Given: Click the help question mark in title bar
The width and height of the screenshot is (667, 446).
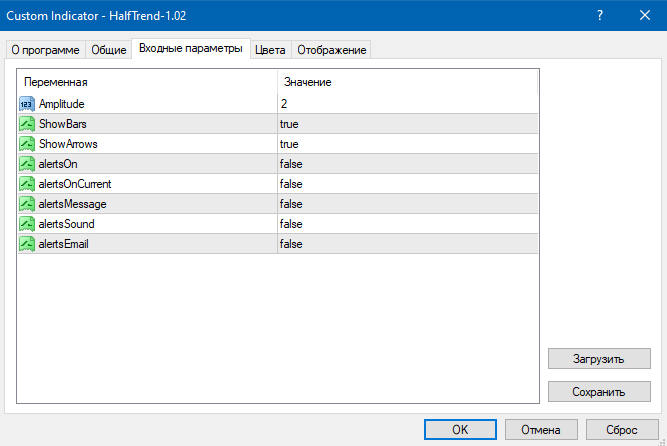Looking at the screenshot, I should pyautogui.click(x=600, y=15).
